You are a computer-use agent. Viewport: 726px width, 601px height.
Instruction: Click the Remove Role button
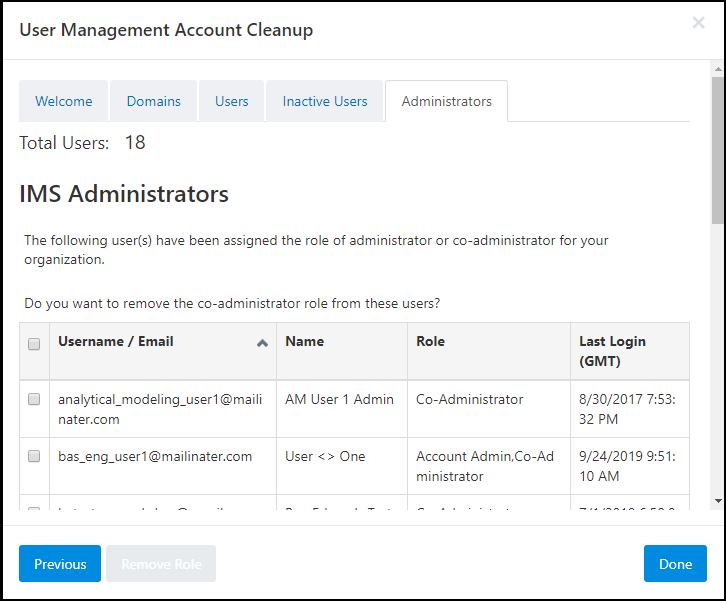coord(161,563)
